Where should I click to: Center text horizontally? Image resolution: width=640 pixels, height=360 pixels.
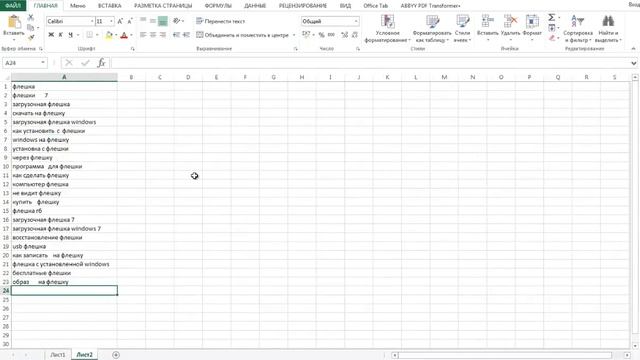pyautogui.click(x=153, y=35)
